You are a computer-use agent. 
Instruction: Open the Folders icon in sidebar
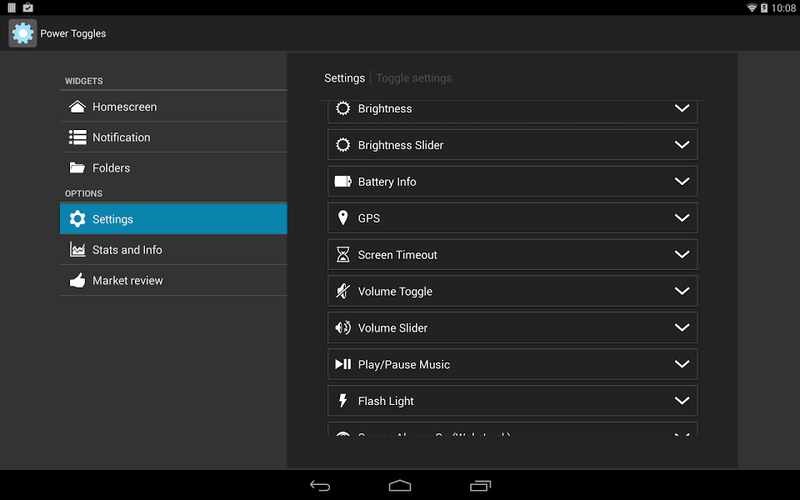[x=78, y=168]
